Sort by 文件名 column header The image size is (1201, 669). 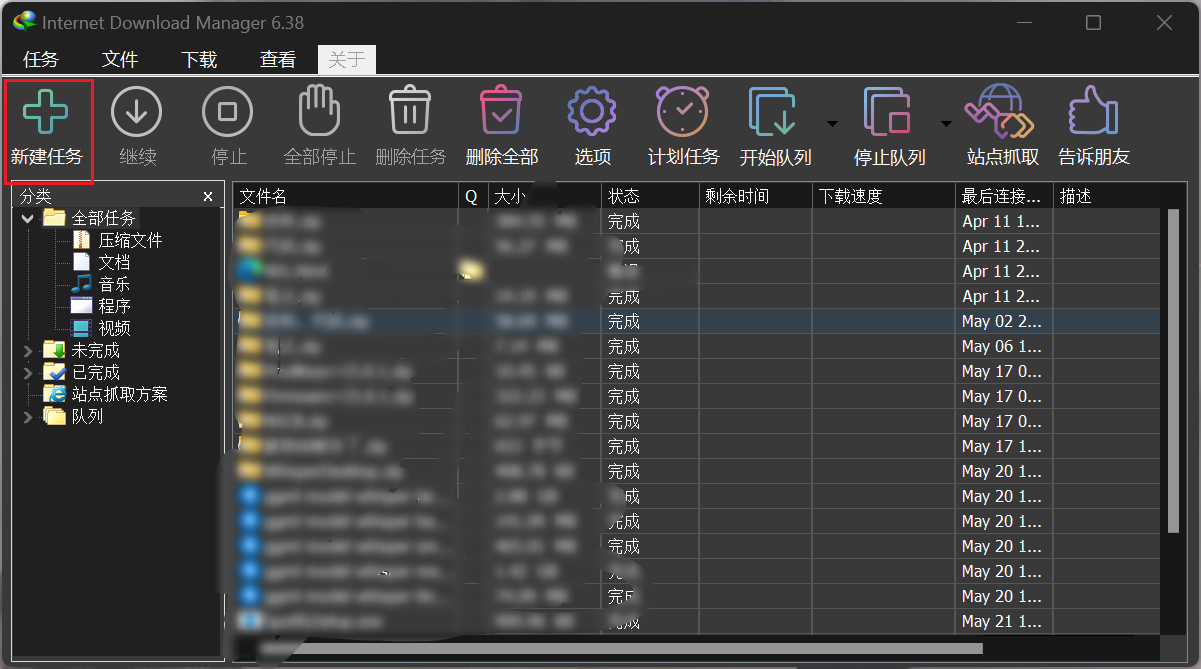point(346,196)
